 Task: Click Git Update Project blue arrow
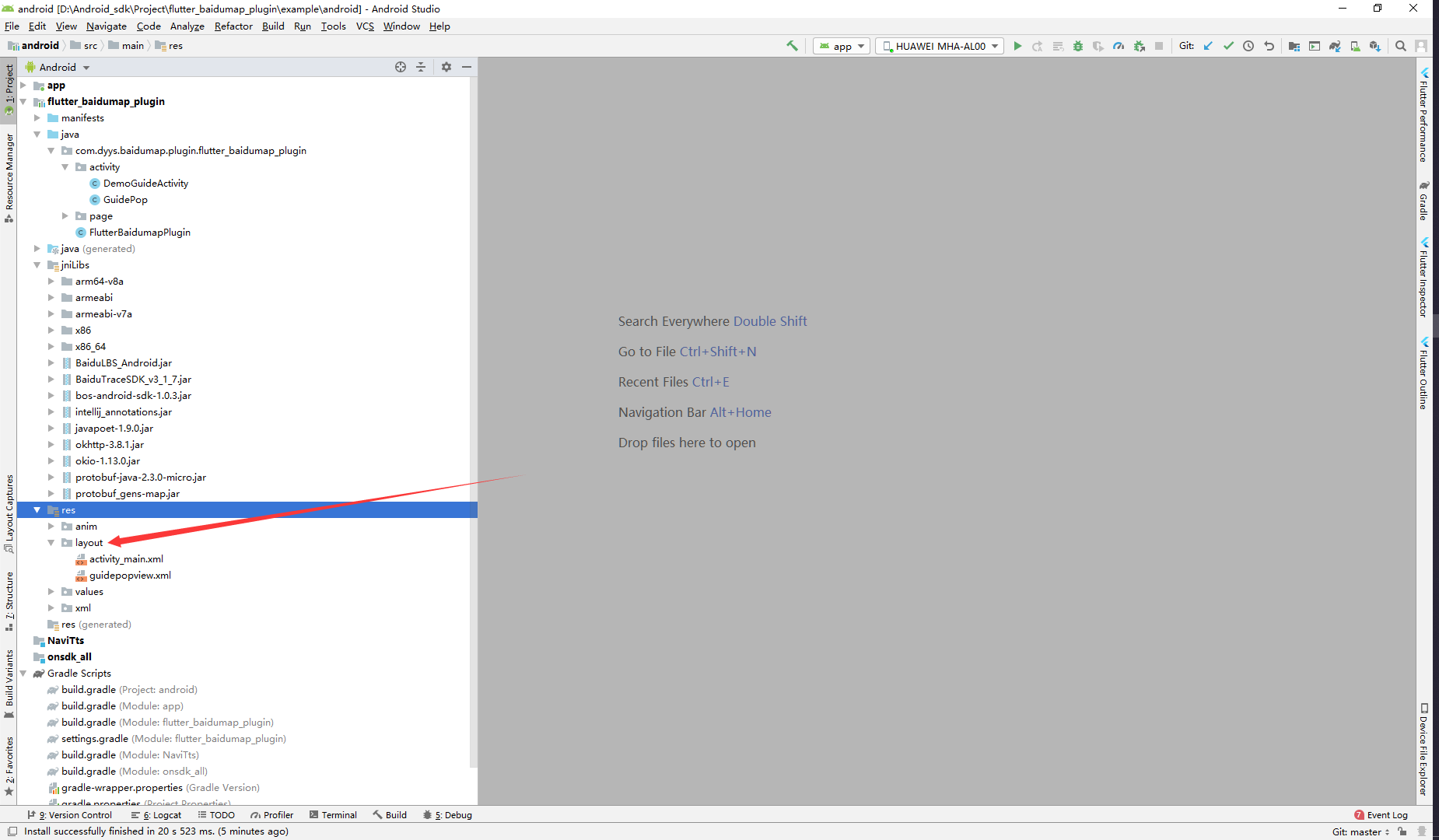coord(1208,46)
